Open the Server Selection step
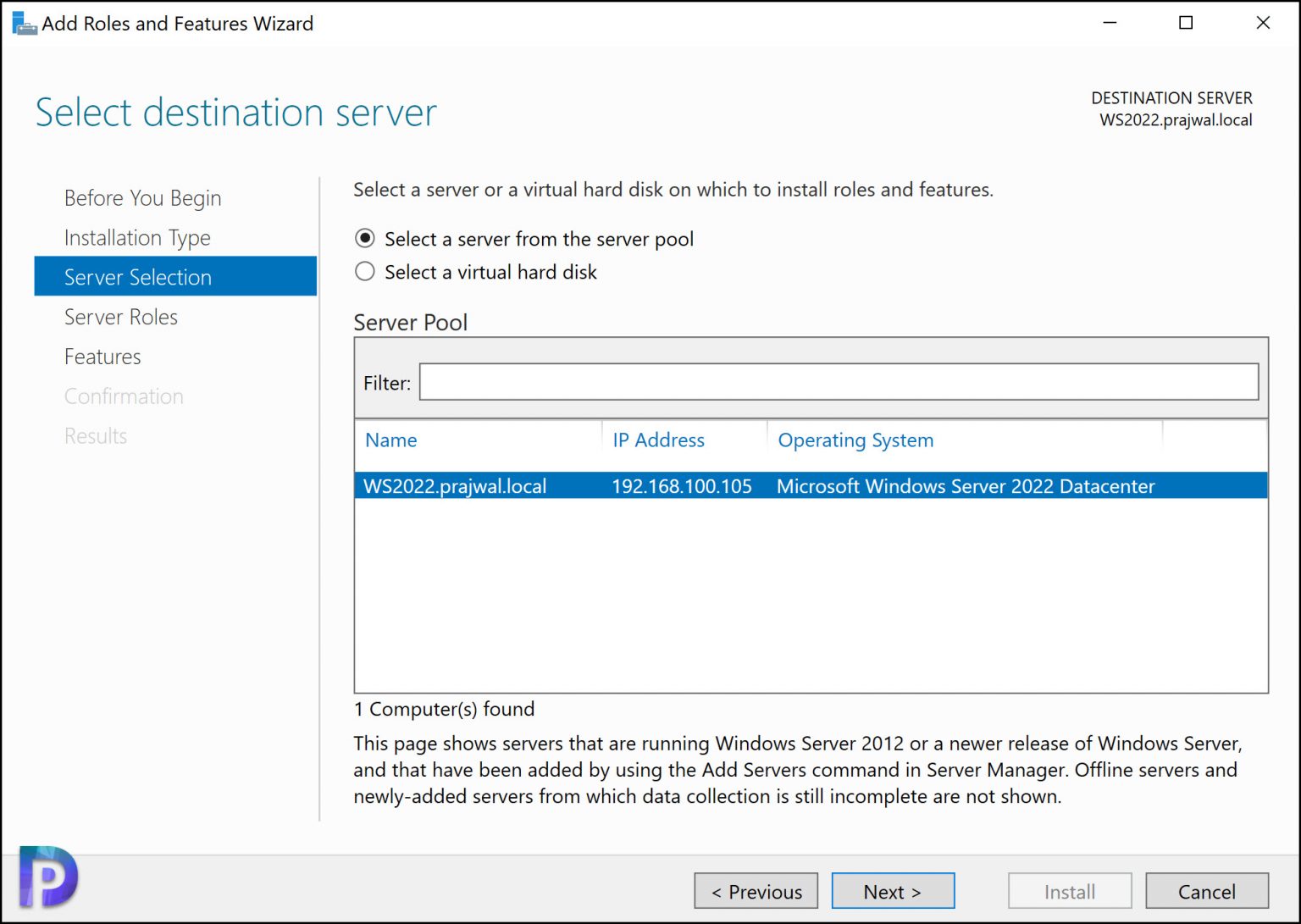Screen dimensions: 1301x924 tap(175, 277)
